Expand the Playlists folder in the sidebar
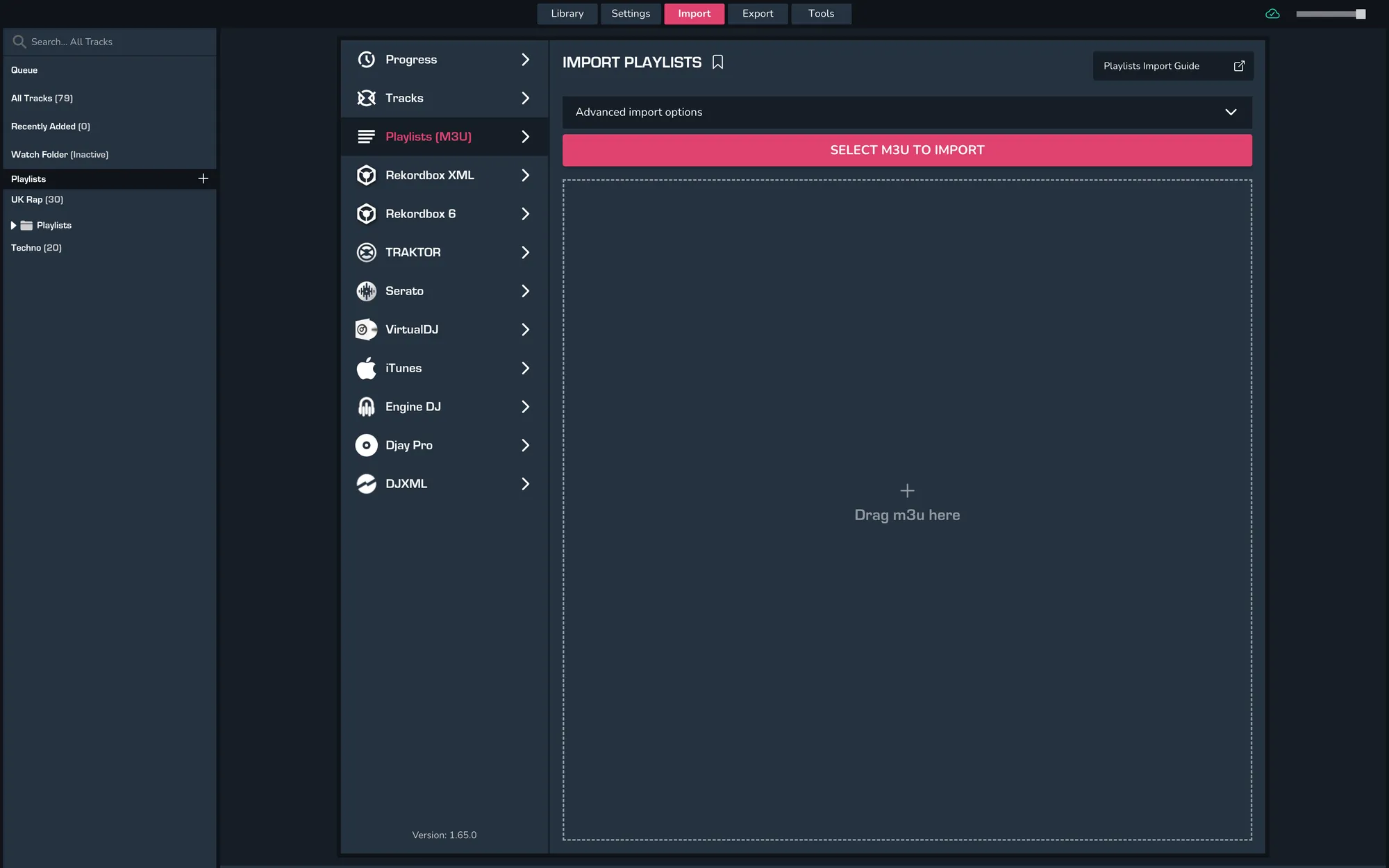Viewport: 1389px width, 868px height. (x=13, y=225)
